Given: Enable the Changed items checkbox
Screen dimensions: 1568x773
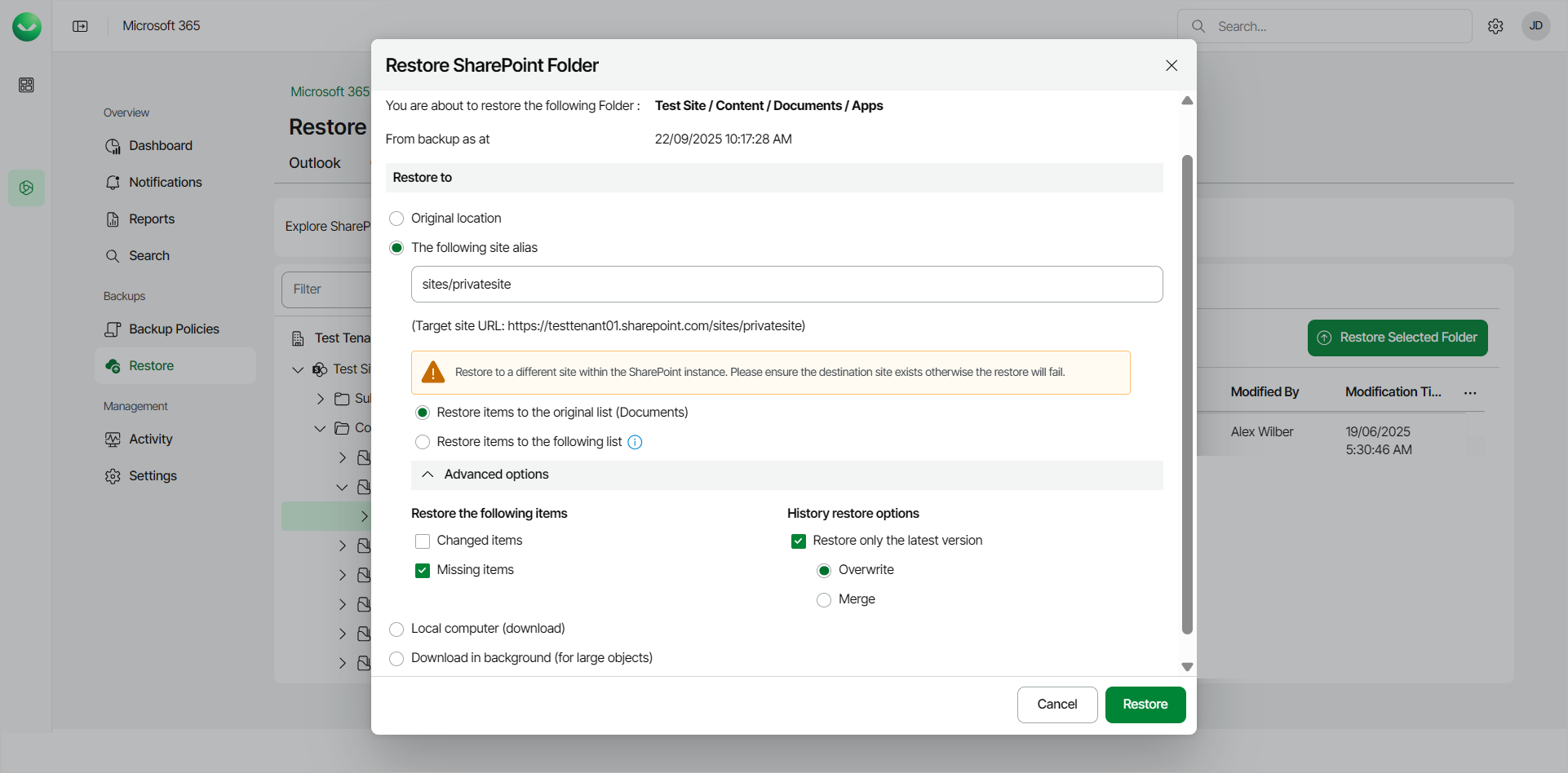Looking at the screenshot, I should (423, 541).
